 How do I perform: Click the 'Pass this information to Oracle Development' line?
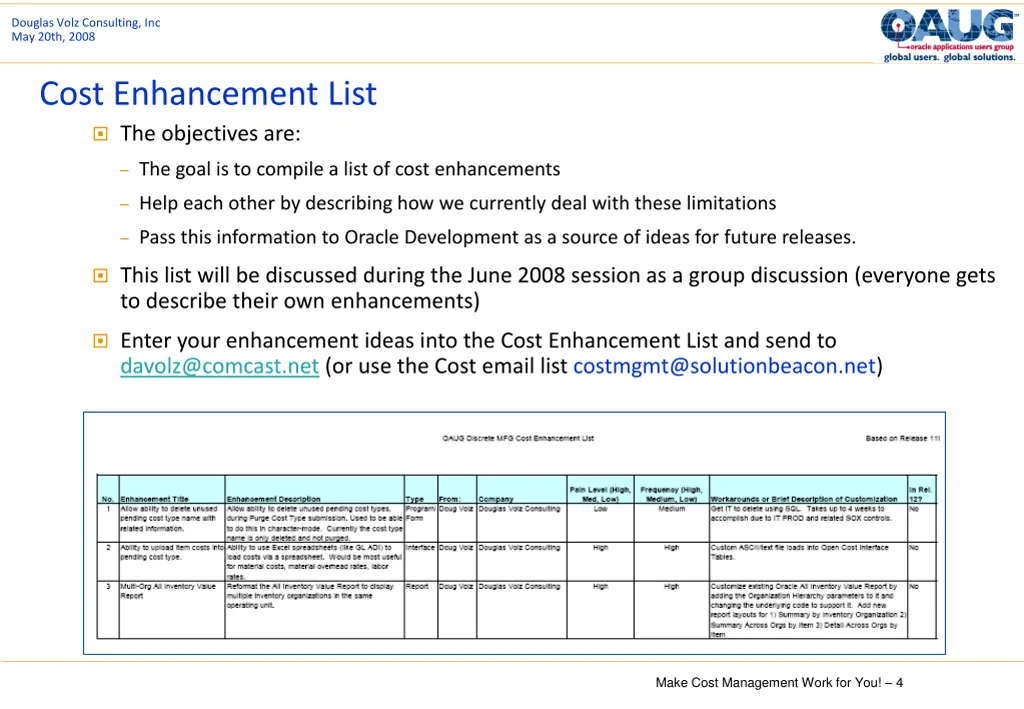(x=497, y=237)
